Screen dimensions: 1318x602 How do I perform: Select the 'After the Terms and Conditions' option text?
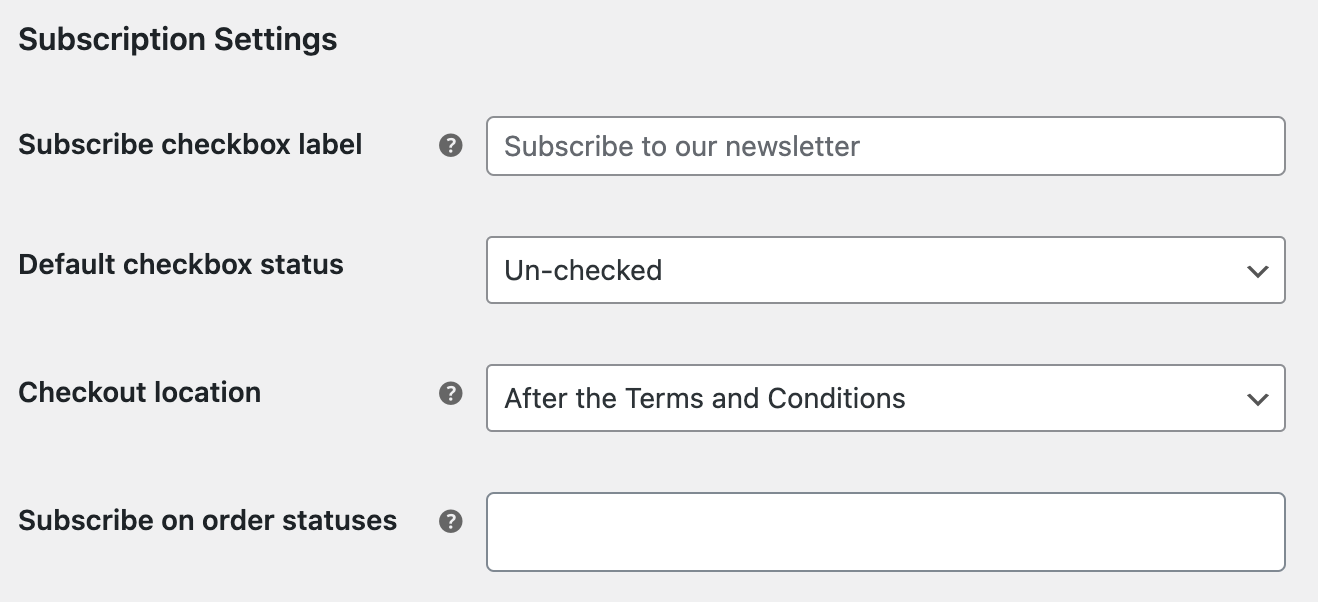[x=705, y=398]
